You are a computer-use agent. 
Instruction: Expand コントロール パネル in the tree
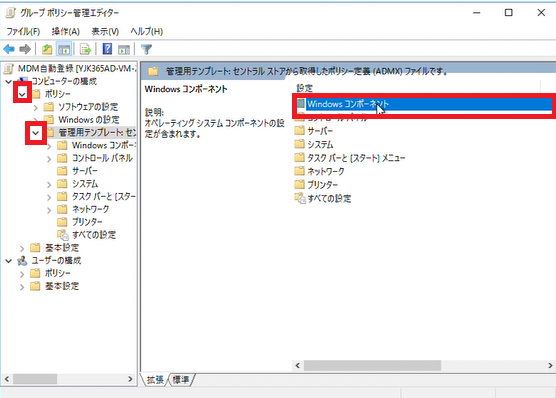tap(49, 159)
